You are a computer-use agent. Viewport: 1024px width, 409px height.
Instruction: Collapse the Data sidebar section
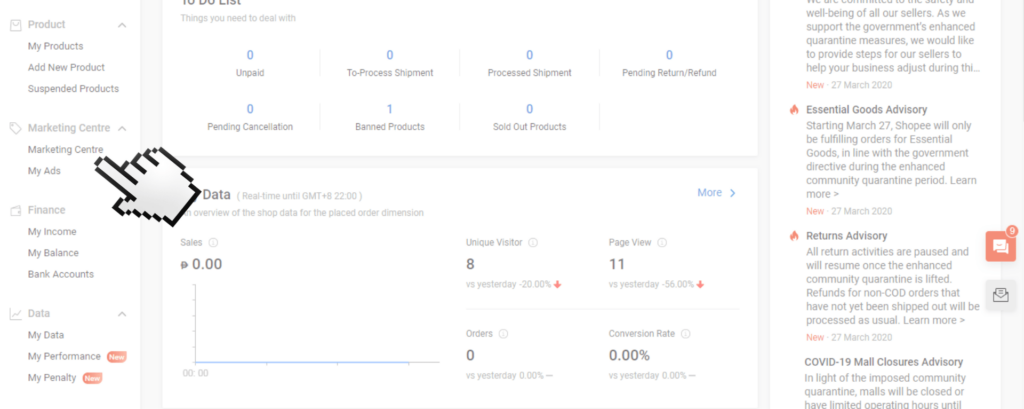click(122, 314)
